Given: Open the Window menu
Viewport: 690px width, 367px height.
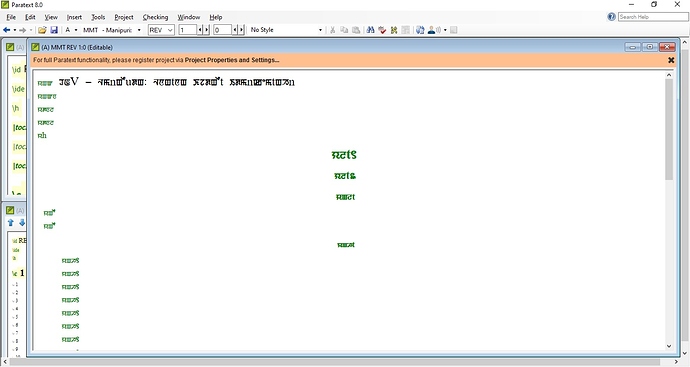Looking at the screenshot, I should tap(189, 17).
